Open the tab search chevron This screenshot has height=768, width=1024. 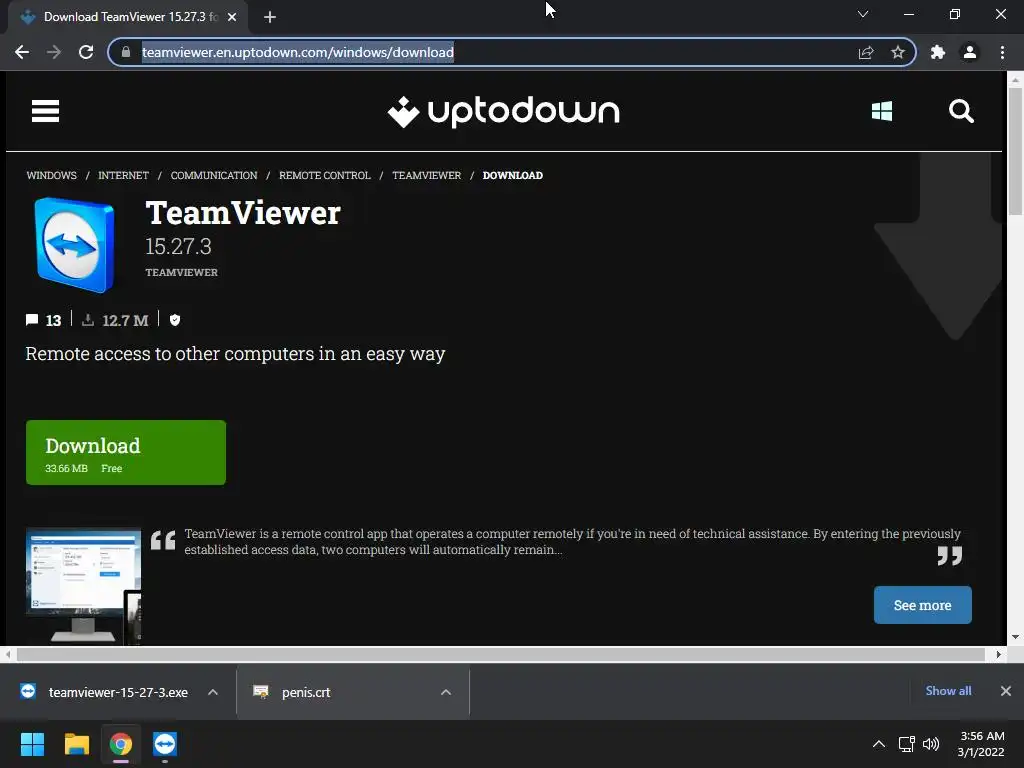tap(863, 14)
